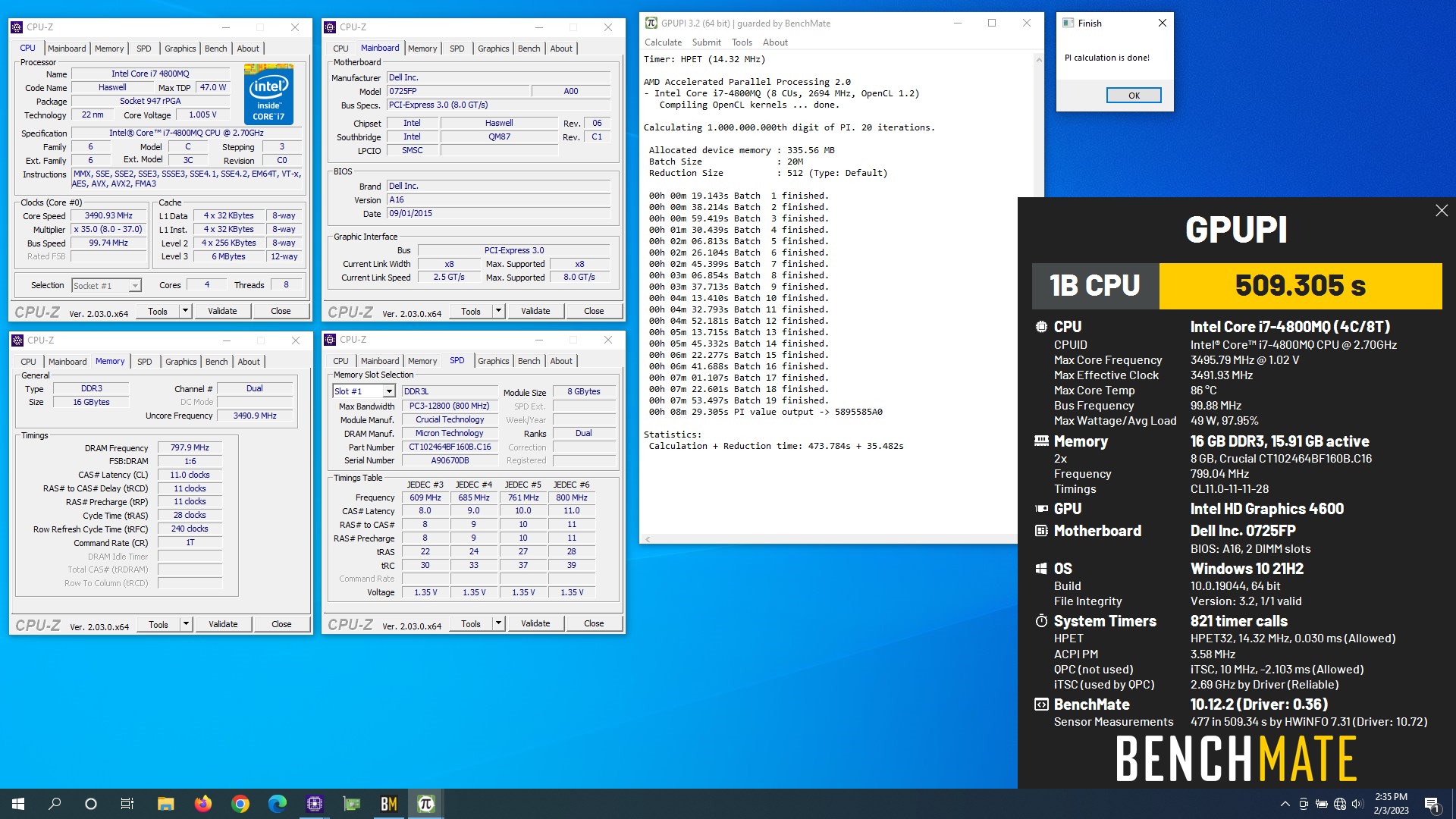This screenshot has height=819, width=1456.
Task: Open network globe icon in tray
Action: (1340, 804)
